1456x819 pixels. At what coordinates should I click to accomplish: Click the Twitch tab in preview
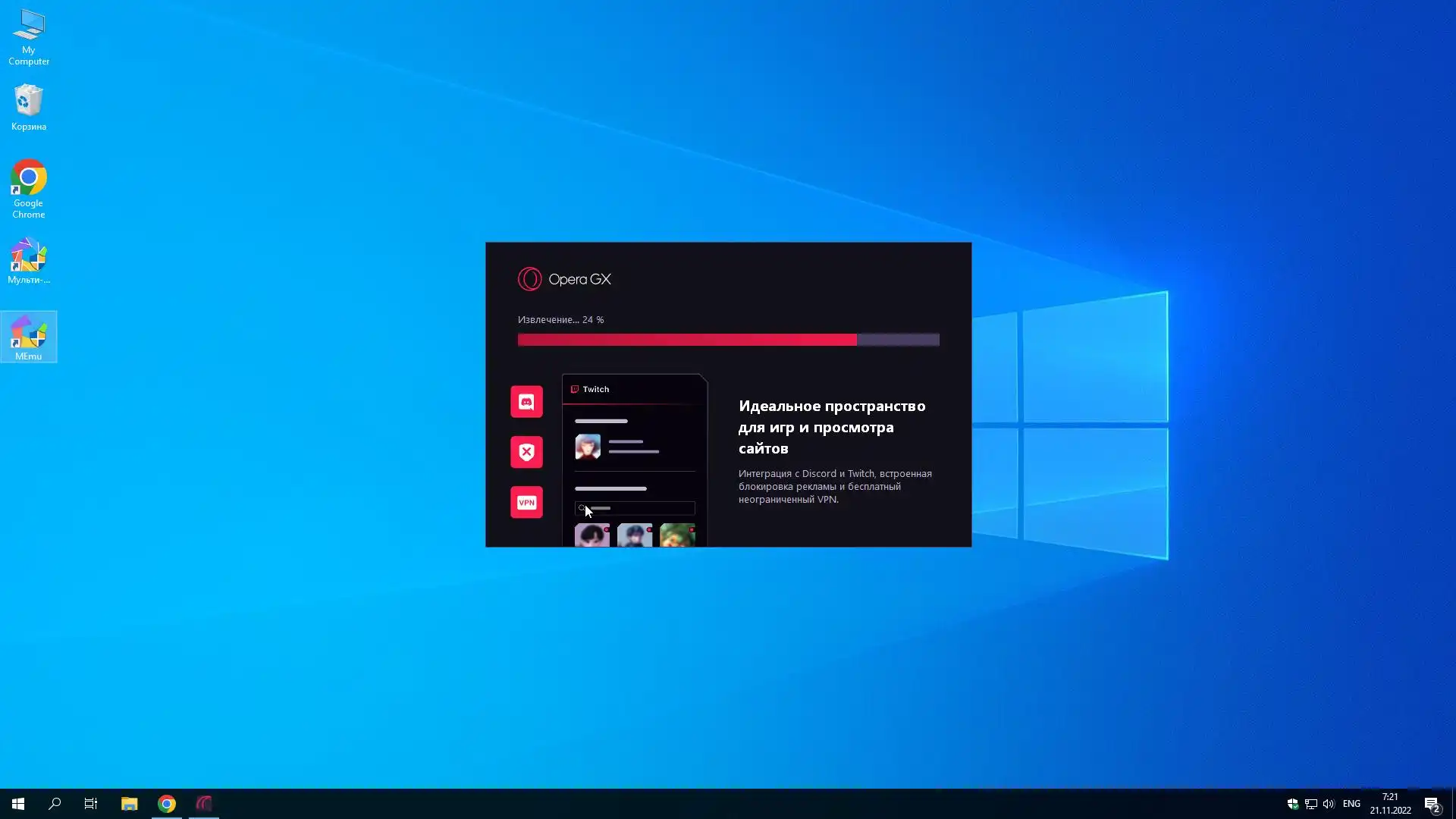click(x=591, y=389)
